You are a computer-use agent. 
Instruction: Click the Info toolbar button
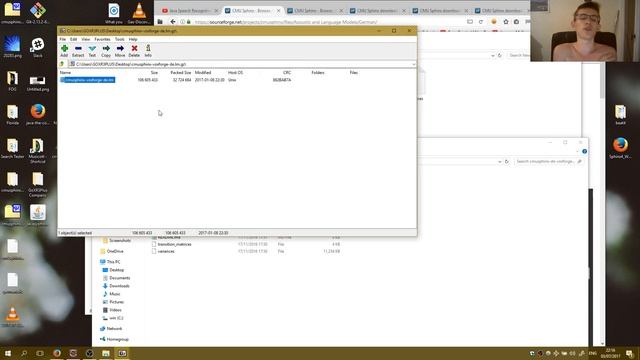point(148,51)
